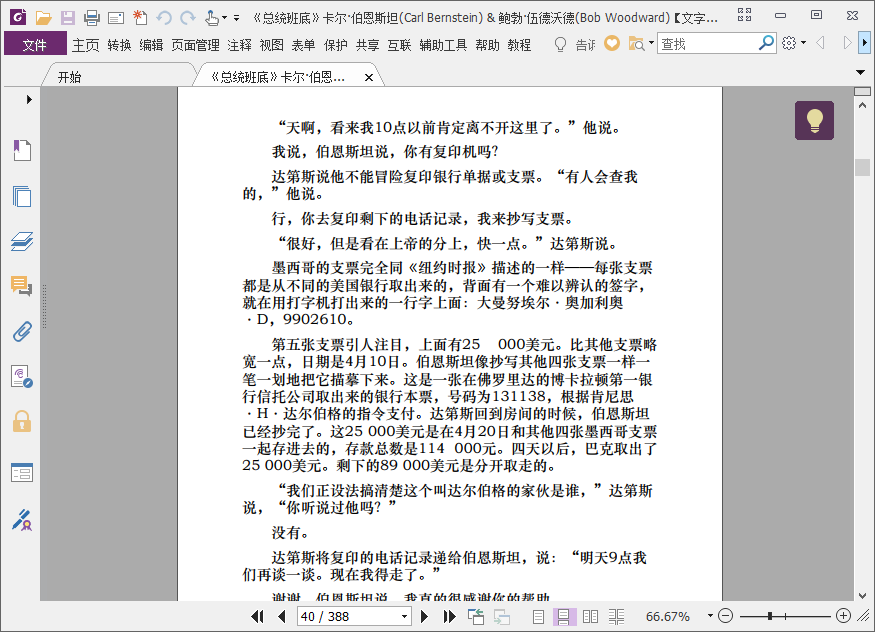Click the magnifier search icon in find box
Image resolution: width=875 pixels, height=632 pixels.
pos(766,43)
